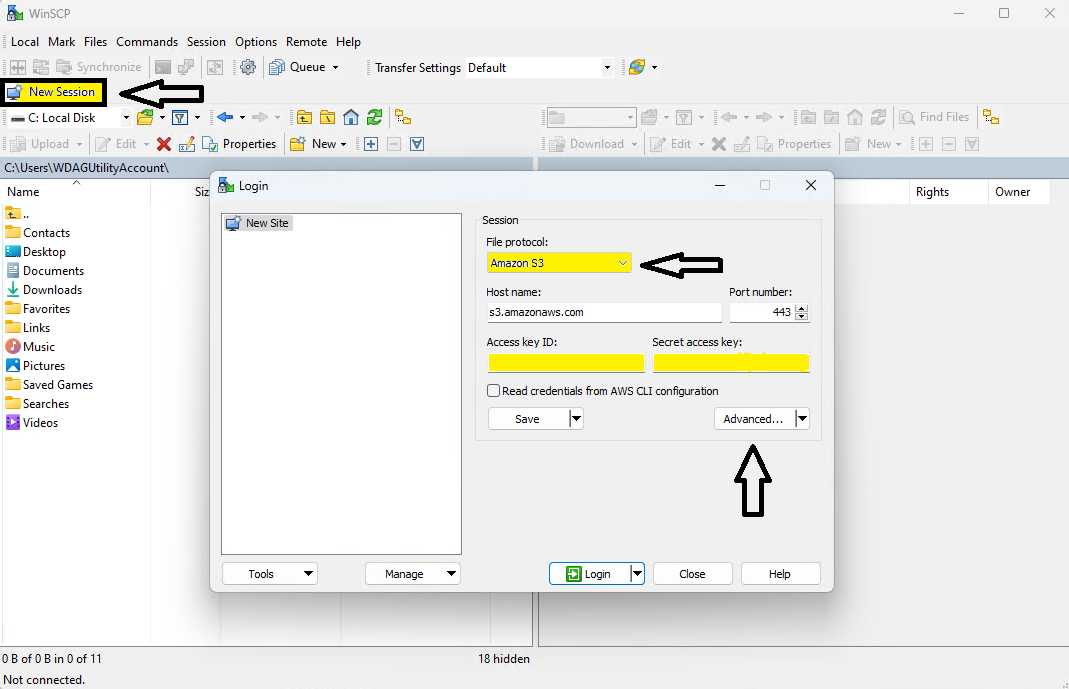Image resolution: width=1069 pixels, height=689 pixels.
Task: Select the Downloads folder in local panel
Action: click(x=44, y=290)
